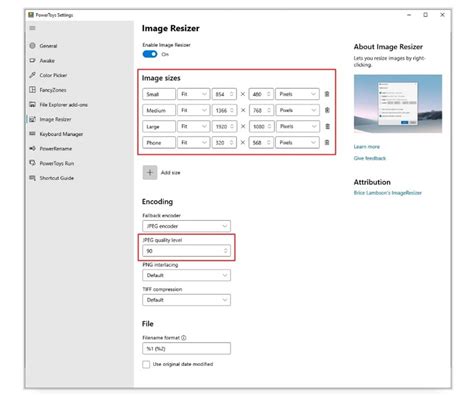Click the General gear icon

coord(32,46)
